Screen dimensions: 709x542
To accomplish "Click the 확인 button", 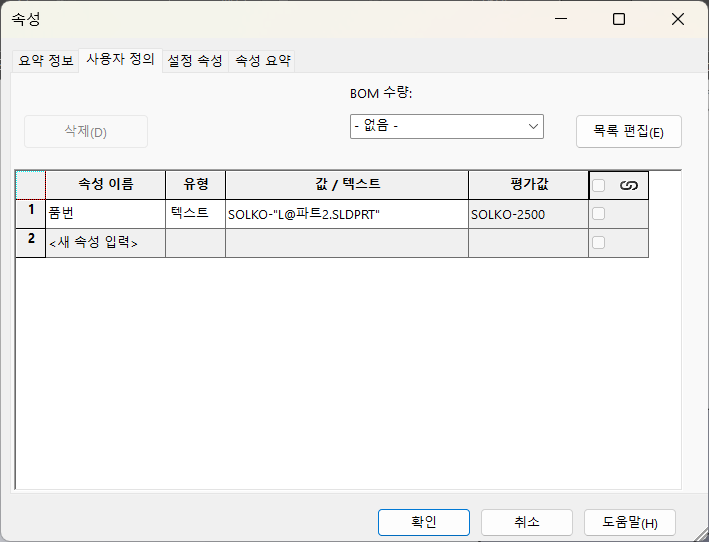I will pyautogui.click(x=424, y=522).
